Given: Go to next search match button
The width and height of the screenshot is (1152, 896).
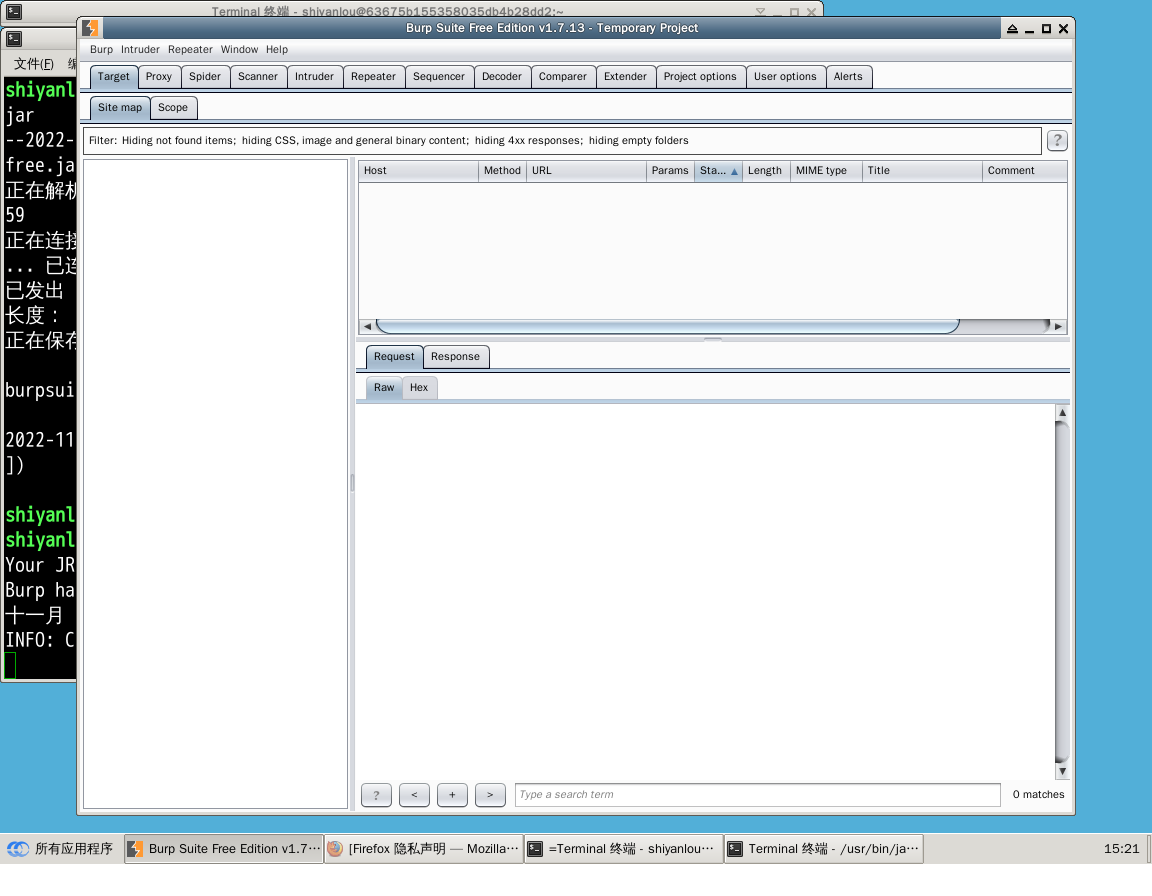Looking at the screenshot, I should (x=490, y=795).
